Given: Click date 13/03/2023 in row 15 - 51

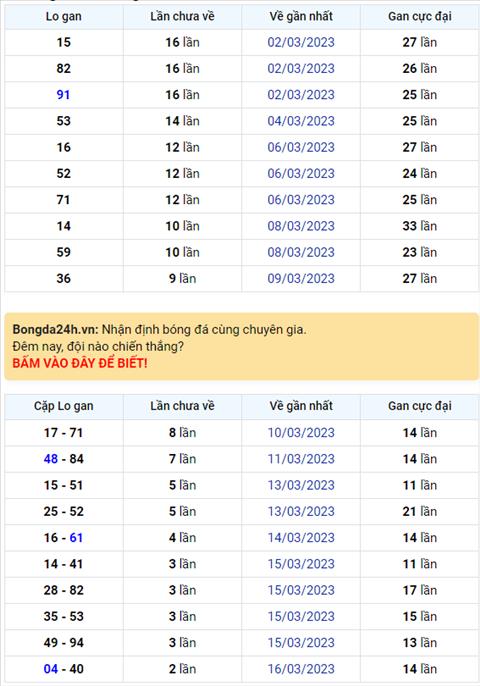Looking at the screenshot, I should [301, 485].
